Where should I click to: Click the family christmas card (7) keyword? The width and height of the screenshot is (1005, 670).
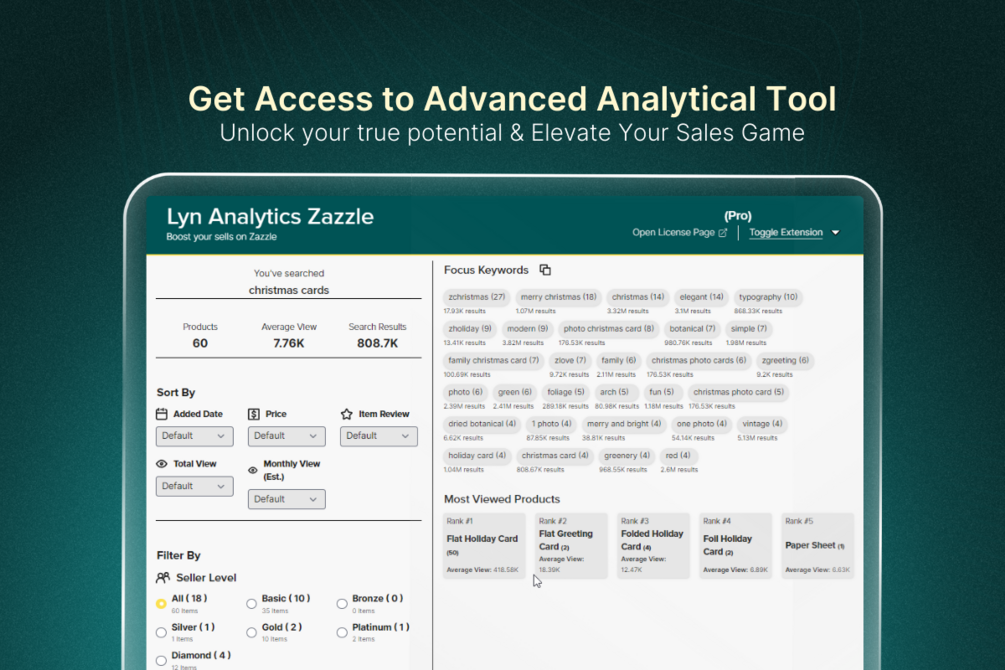494,361
